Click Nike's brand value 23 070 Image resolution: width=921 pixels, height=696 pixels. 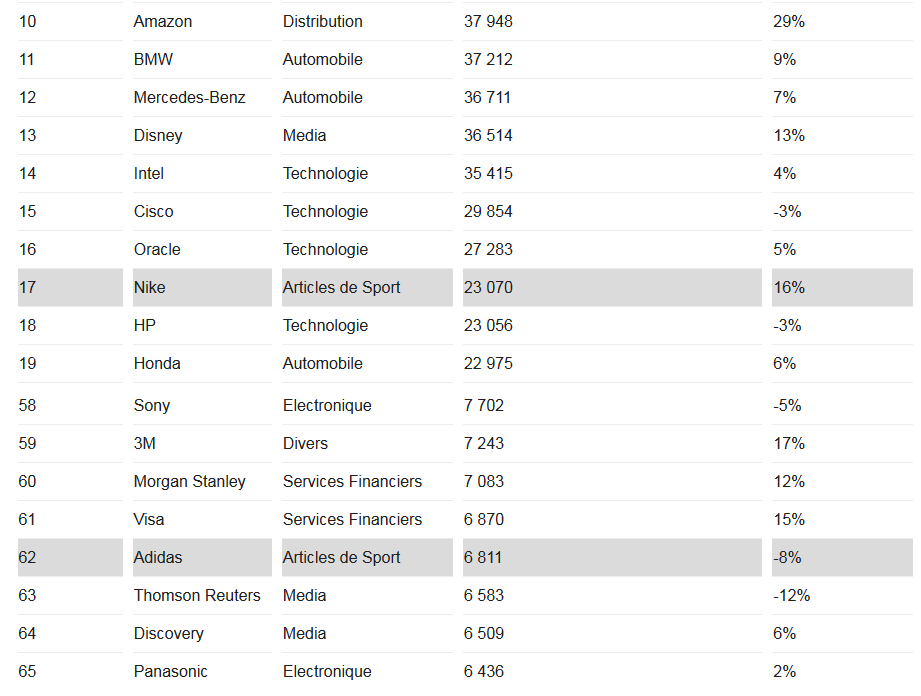click(488, 287)
